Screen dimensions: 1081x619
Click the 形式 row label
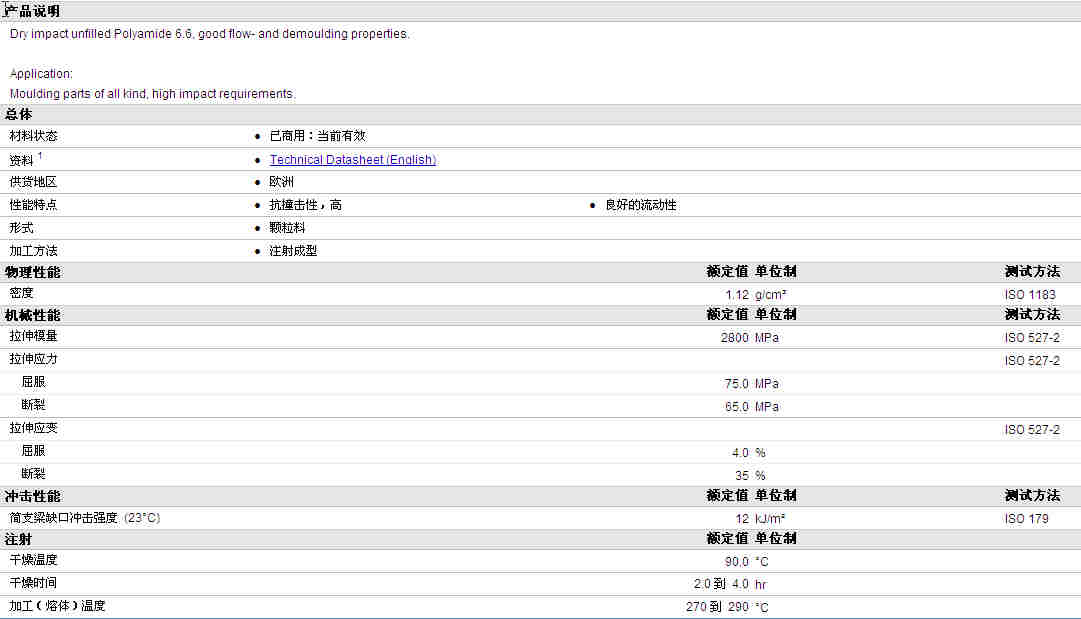click(x=21, y=228)
